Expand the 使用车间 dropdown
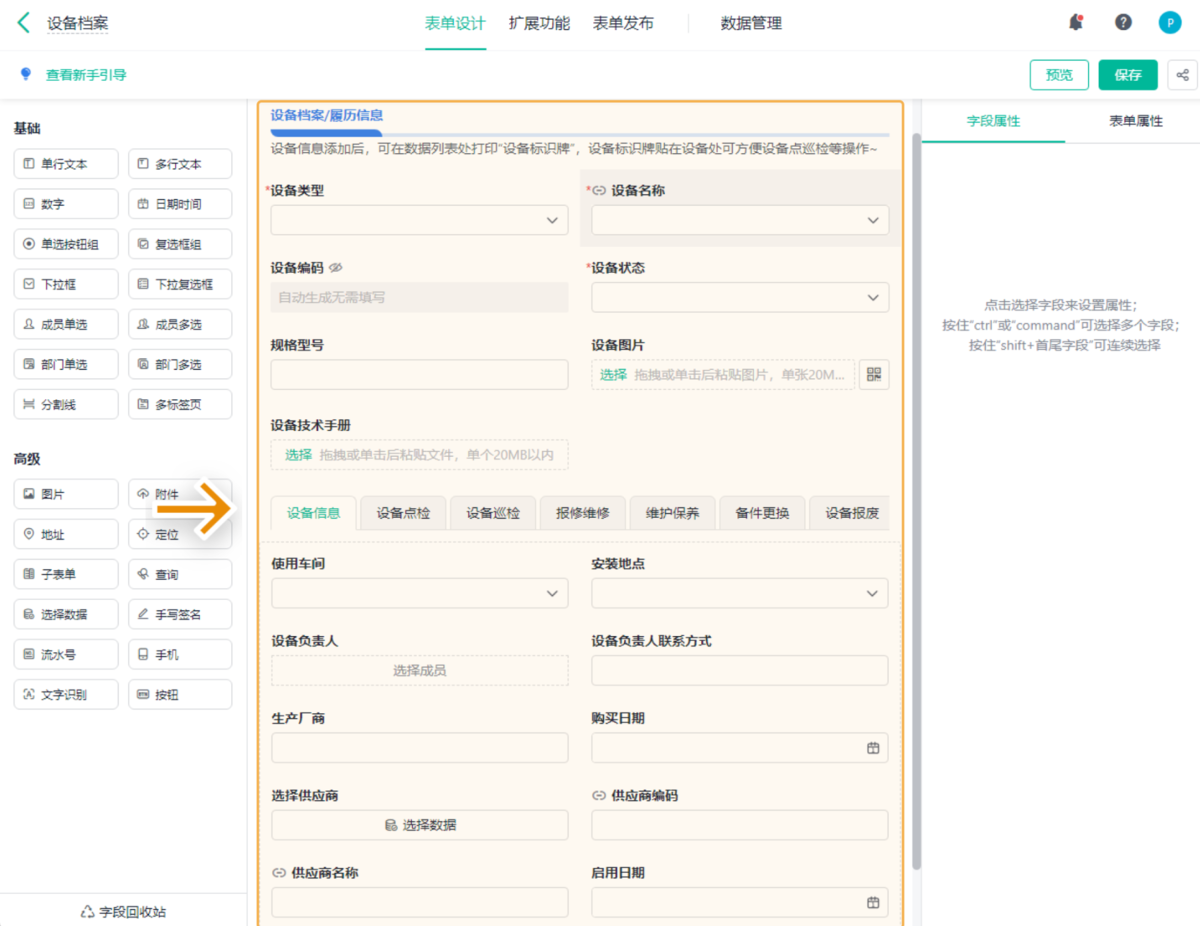The height and width of the screenshot is (926, 1200). (x=551, y=593)
